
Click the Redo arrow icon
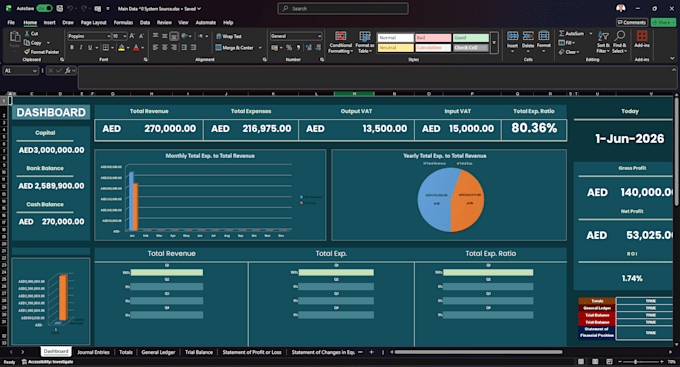[84, 8]
